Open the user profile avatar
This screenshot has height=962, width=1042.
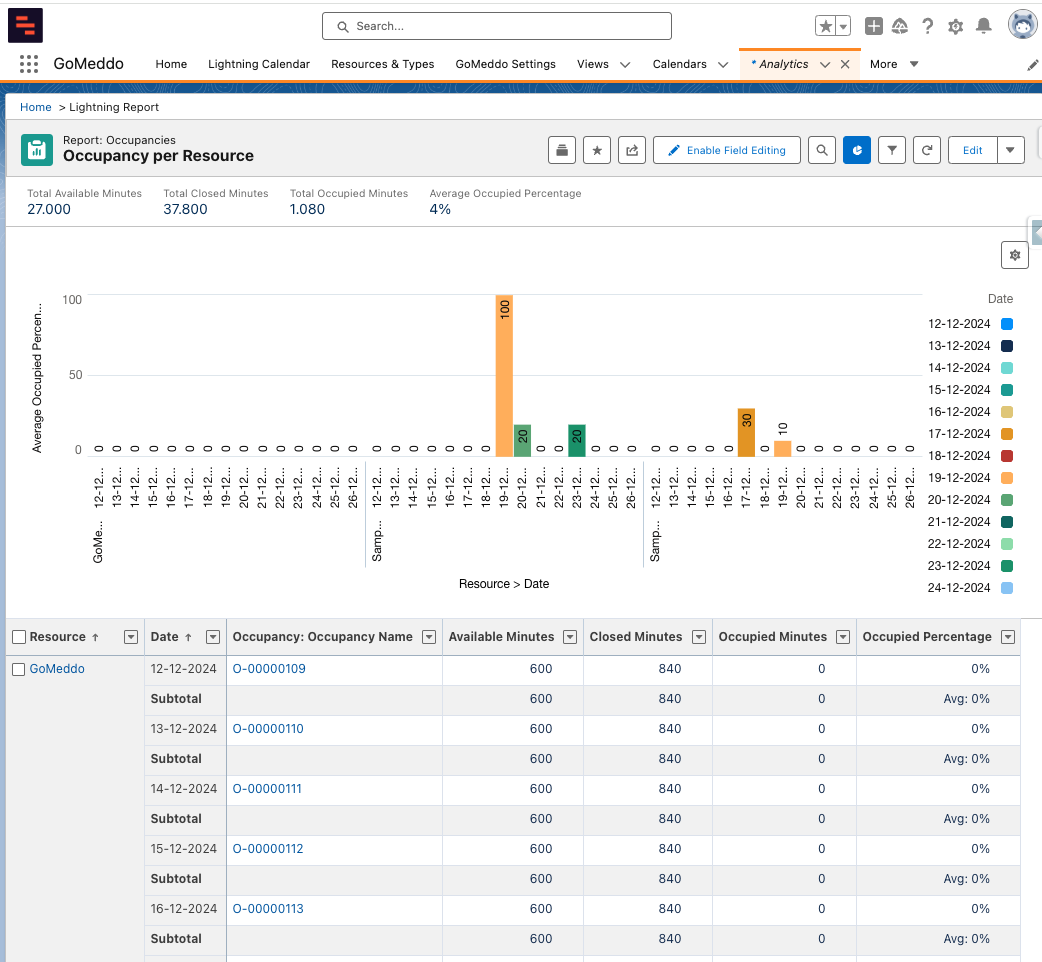pos(1022,25)
